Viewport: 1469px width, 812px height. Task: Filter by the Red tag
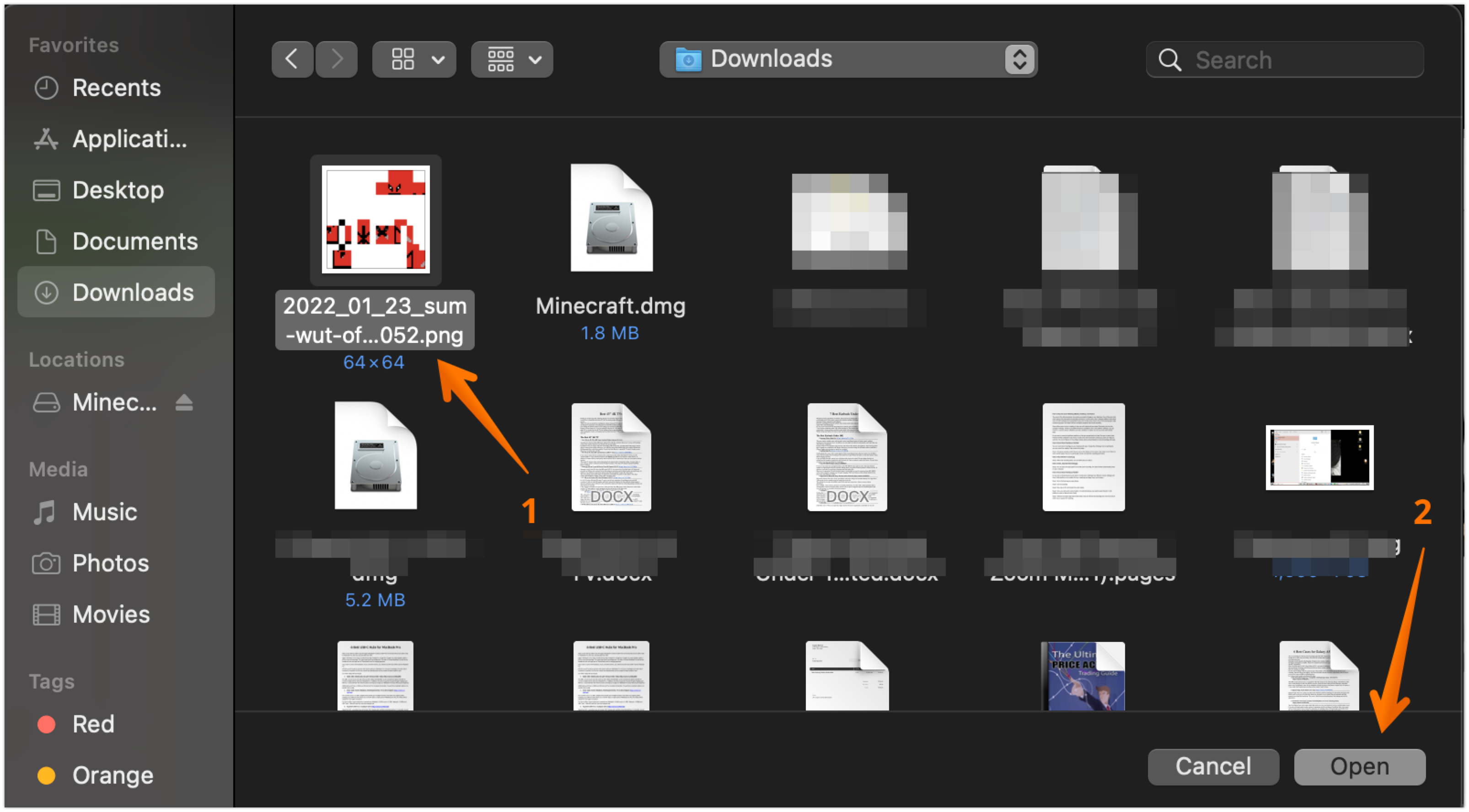click(x=93, y=724)
